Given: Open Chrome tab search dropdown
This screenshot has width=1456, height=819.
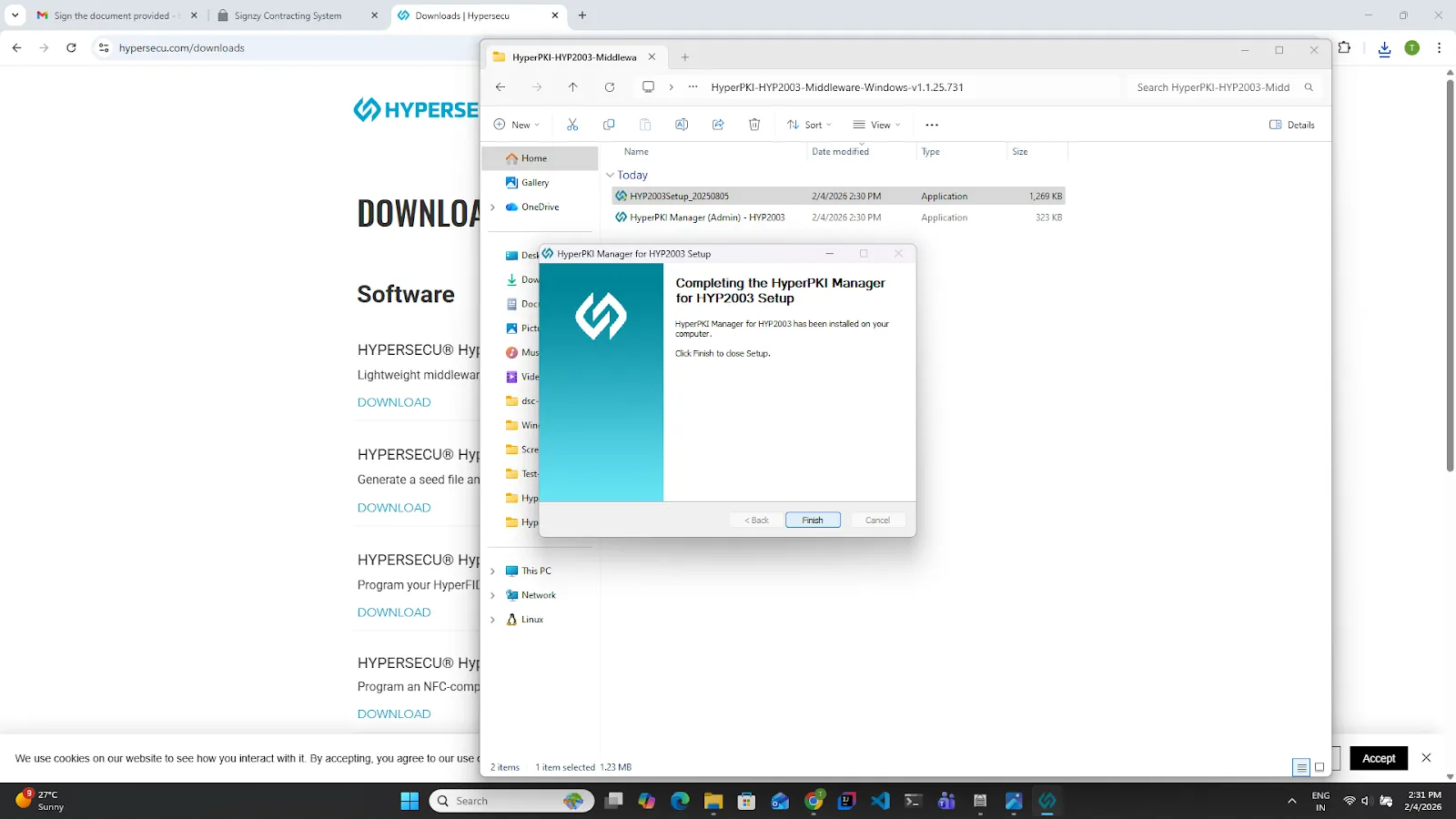Looking at the screenshot, I should pyautogui.click(x=15, y=15).
